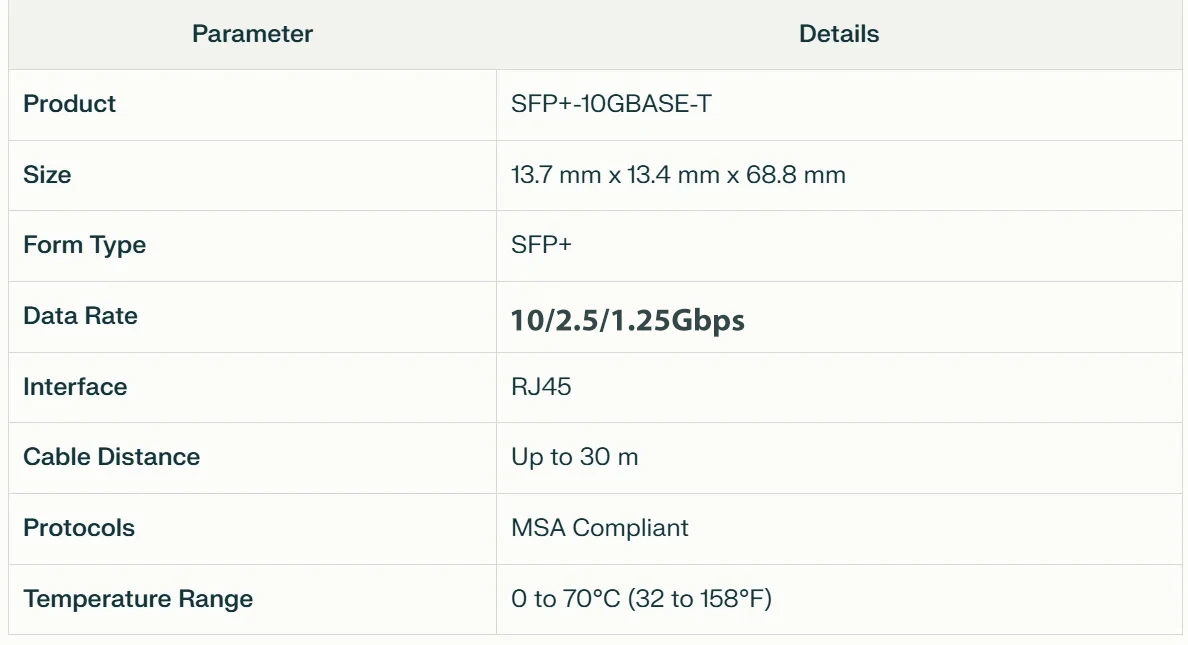Click the 32 to 158°F Fahrenheit text

click(x=703, y=599)
